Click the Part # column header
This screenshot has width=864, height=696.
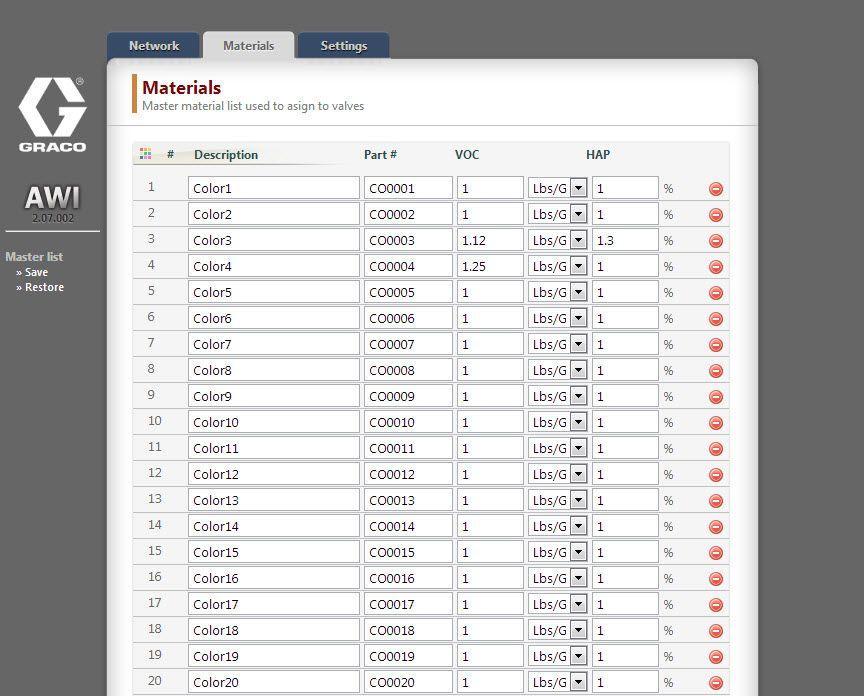click(x=380, y=155)
